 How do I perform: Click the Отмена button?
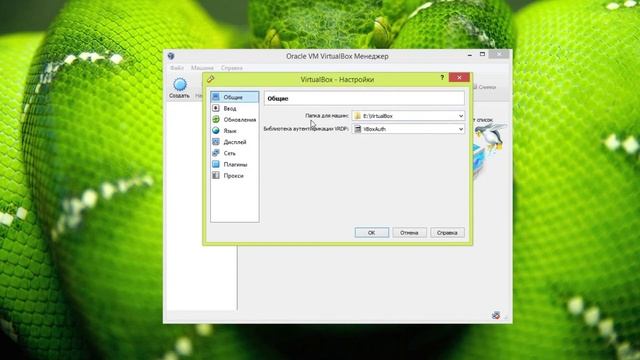(409, 233)
